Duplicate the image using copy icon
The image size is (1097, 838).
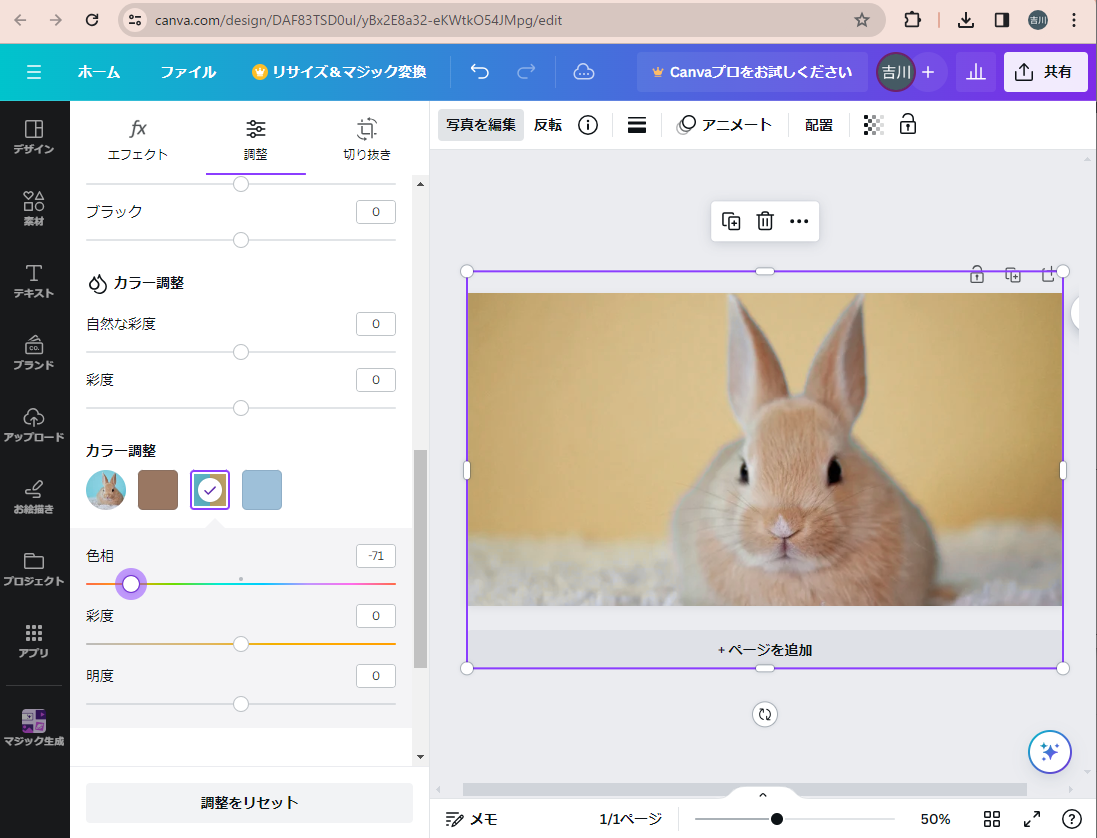[731, 222]
